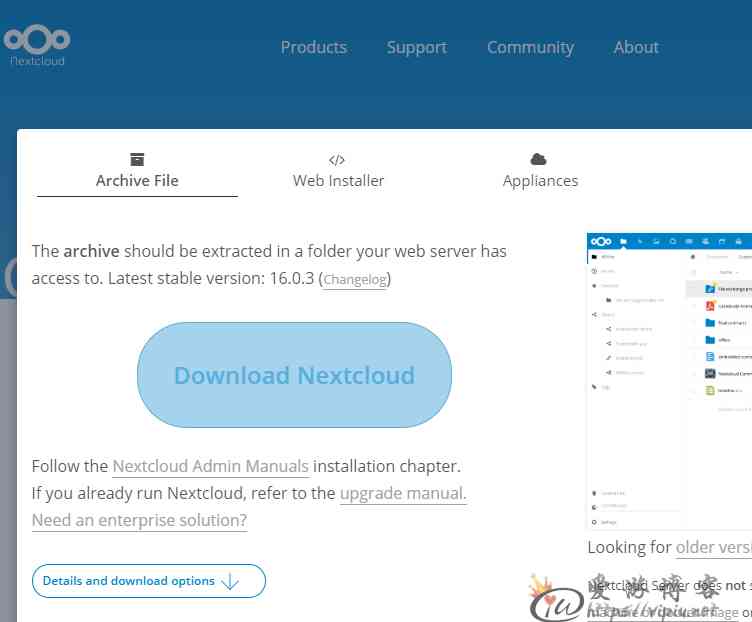Viewport: 752px width, 622px height.
Task: Click the Nextcloud logo
Action: pyautogui.click(x=37, y=46)
